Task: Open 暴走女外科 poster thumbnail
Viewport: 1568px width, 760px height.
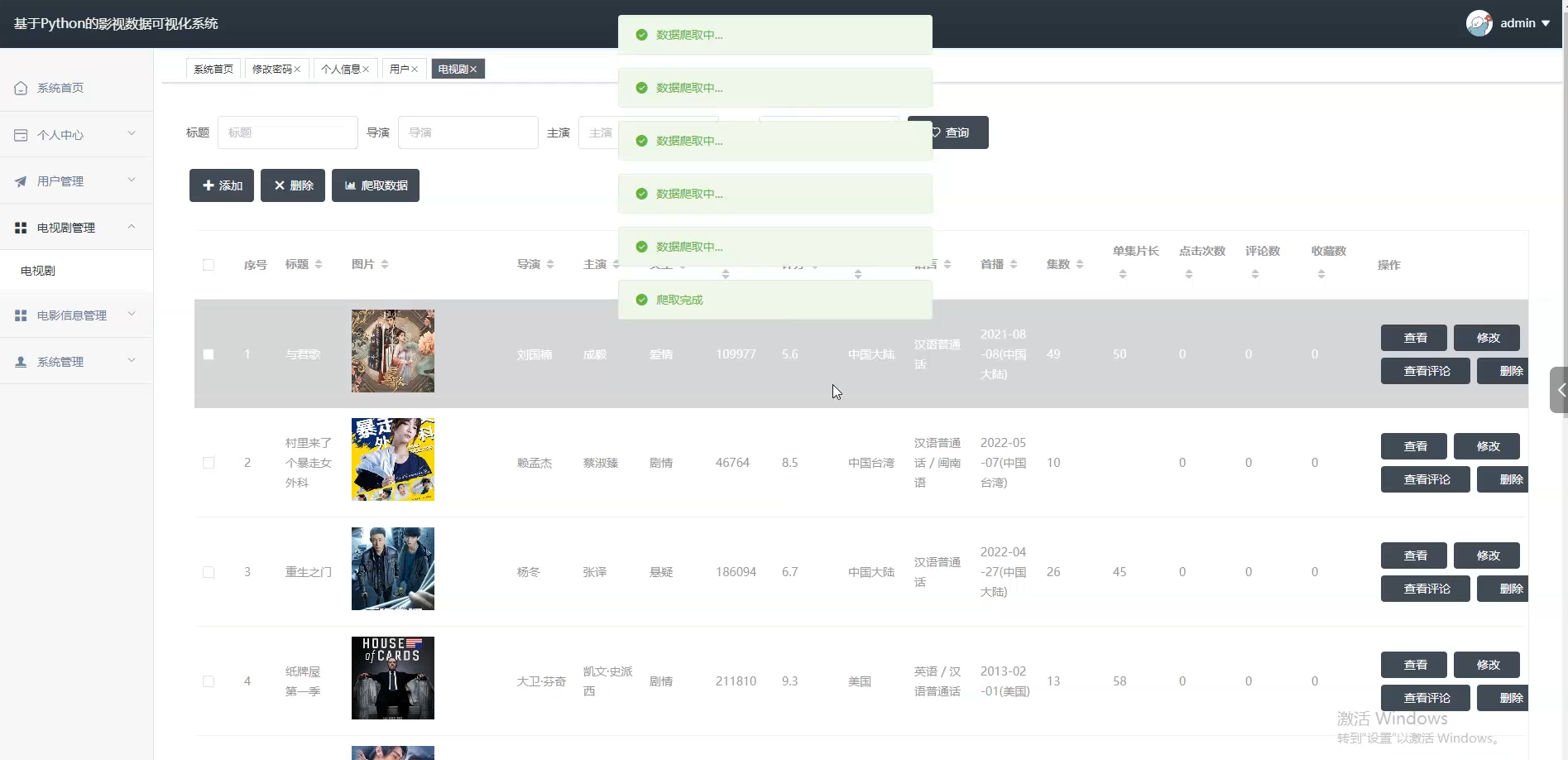Action: [x=393, y=459]
